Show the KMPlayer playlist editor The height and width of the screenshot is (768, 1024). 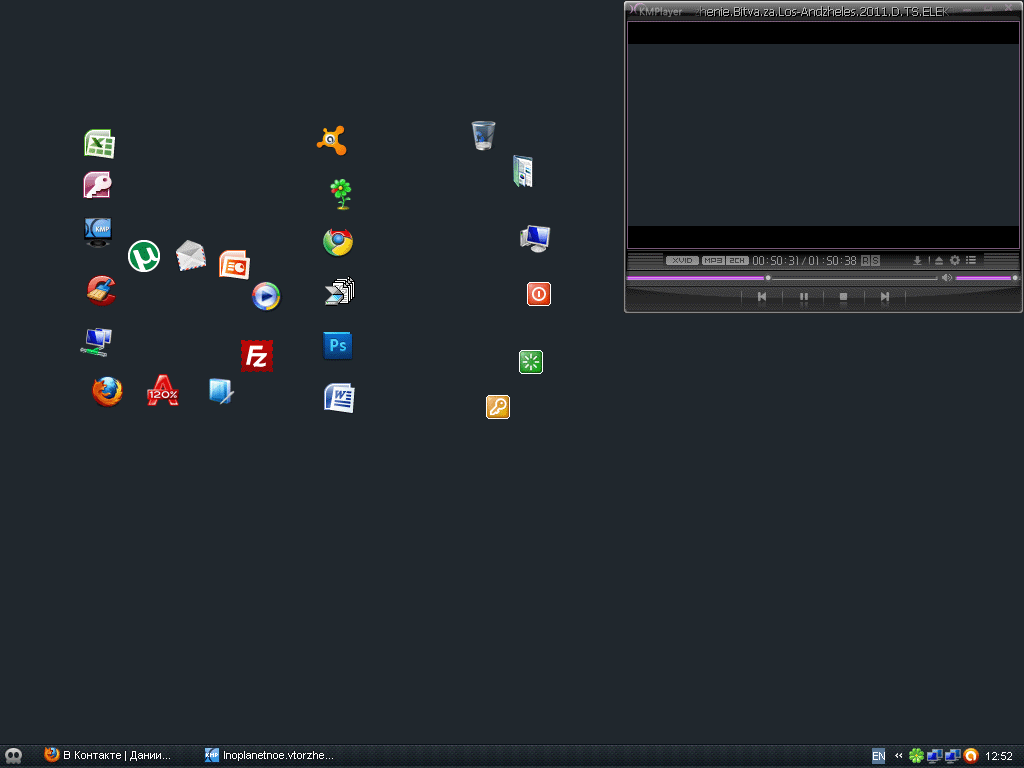point(971,261)
